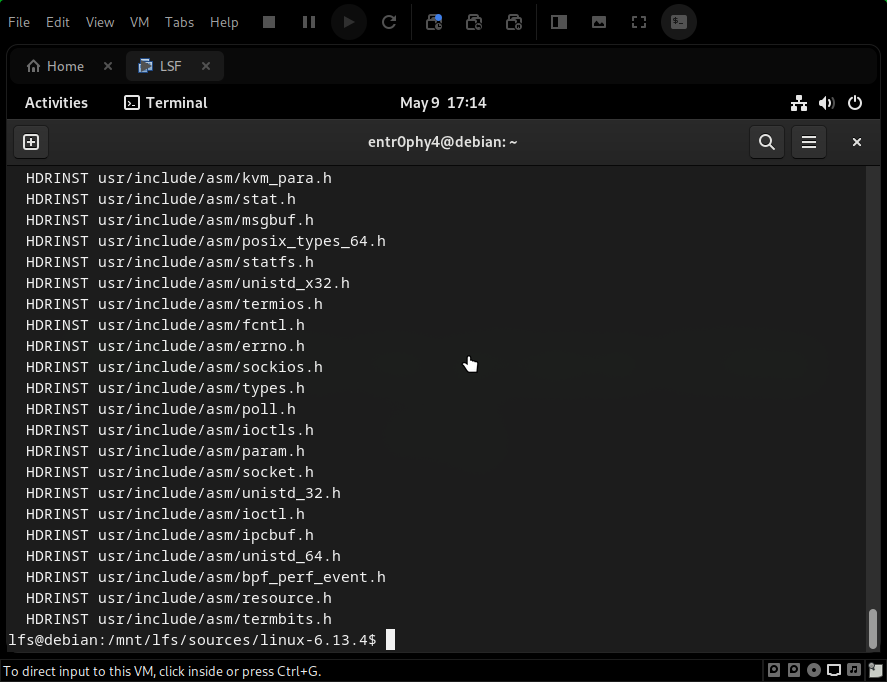Click the Activities button

pyautogui.click(x=56, y=102)
